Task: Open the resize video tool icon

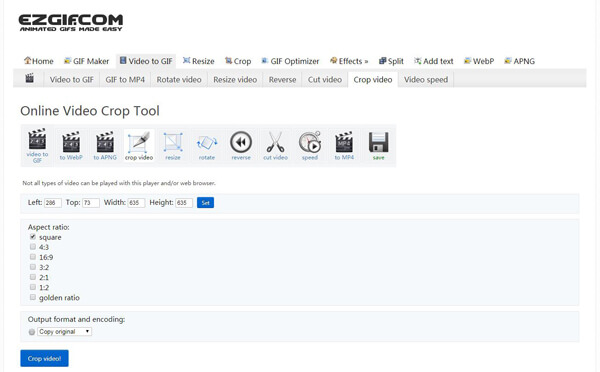Action: (173, 145)
